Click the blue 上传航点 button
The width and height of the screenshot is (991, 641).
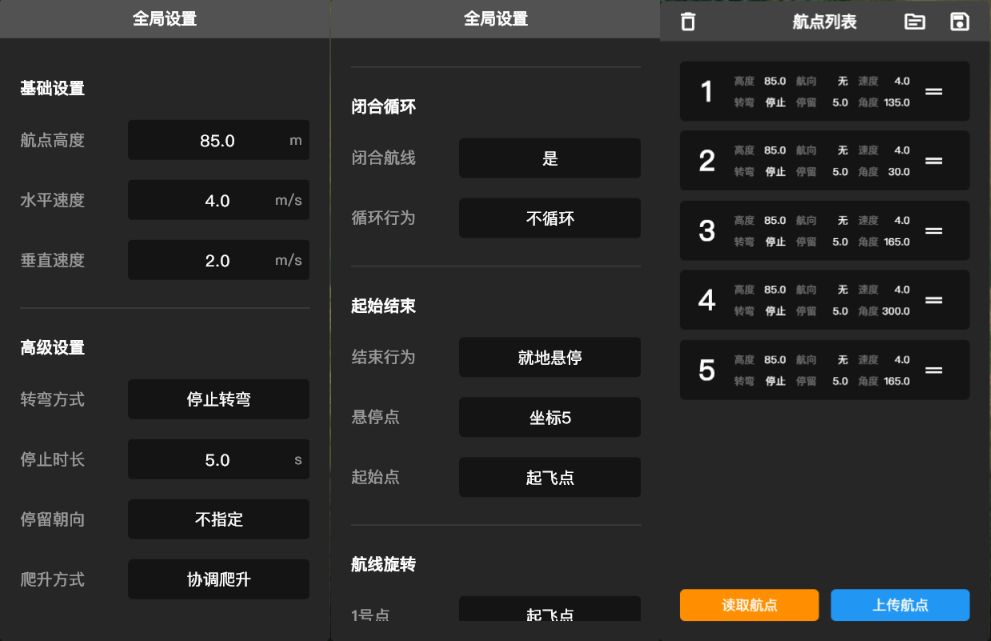[900, 605]
